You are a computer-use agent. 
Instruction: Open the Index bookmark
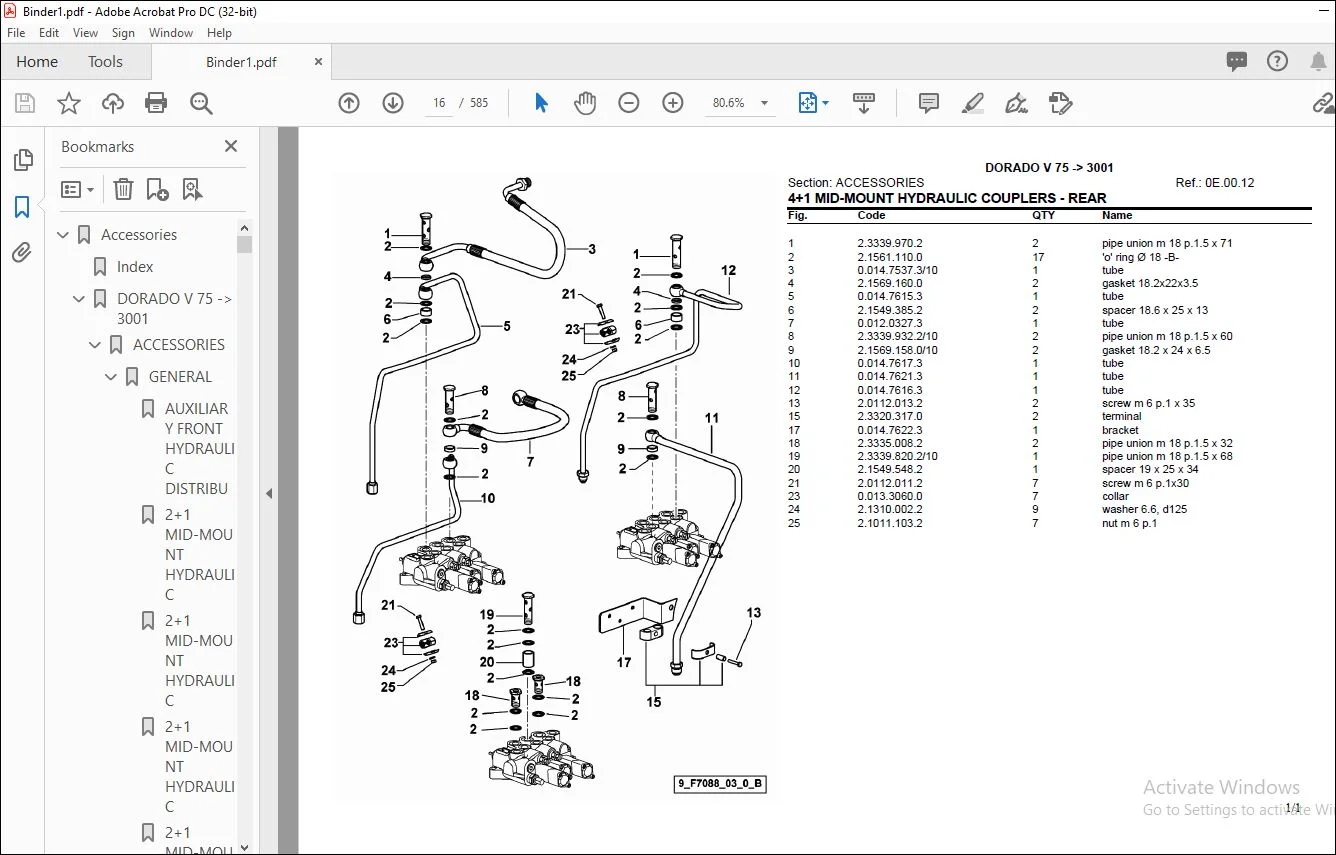tap(135, 267)
